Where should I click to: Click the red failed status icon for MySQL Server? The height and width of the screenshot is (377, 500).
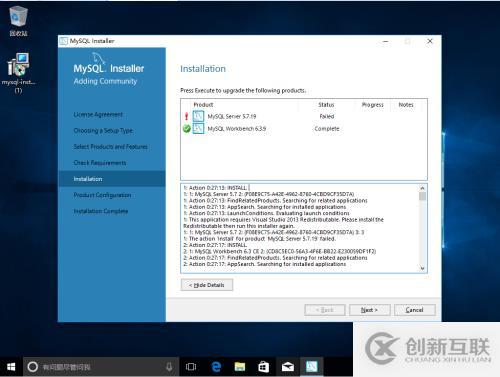pos(187,116)
